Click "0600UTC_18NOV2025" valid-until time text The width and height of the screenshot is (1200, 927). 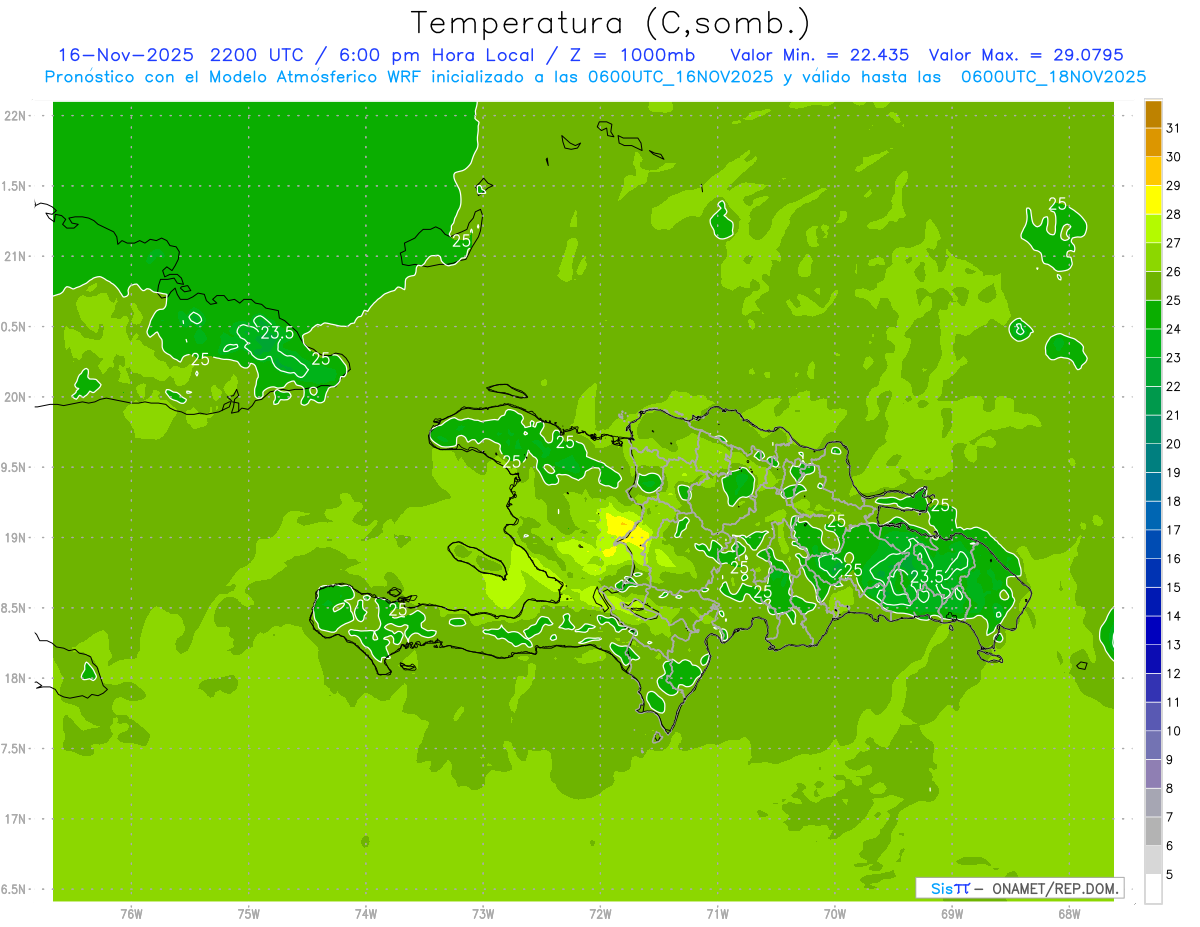coord(1053,77)
